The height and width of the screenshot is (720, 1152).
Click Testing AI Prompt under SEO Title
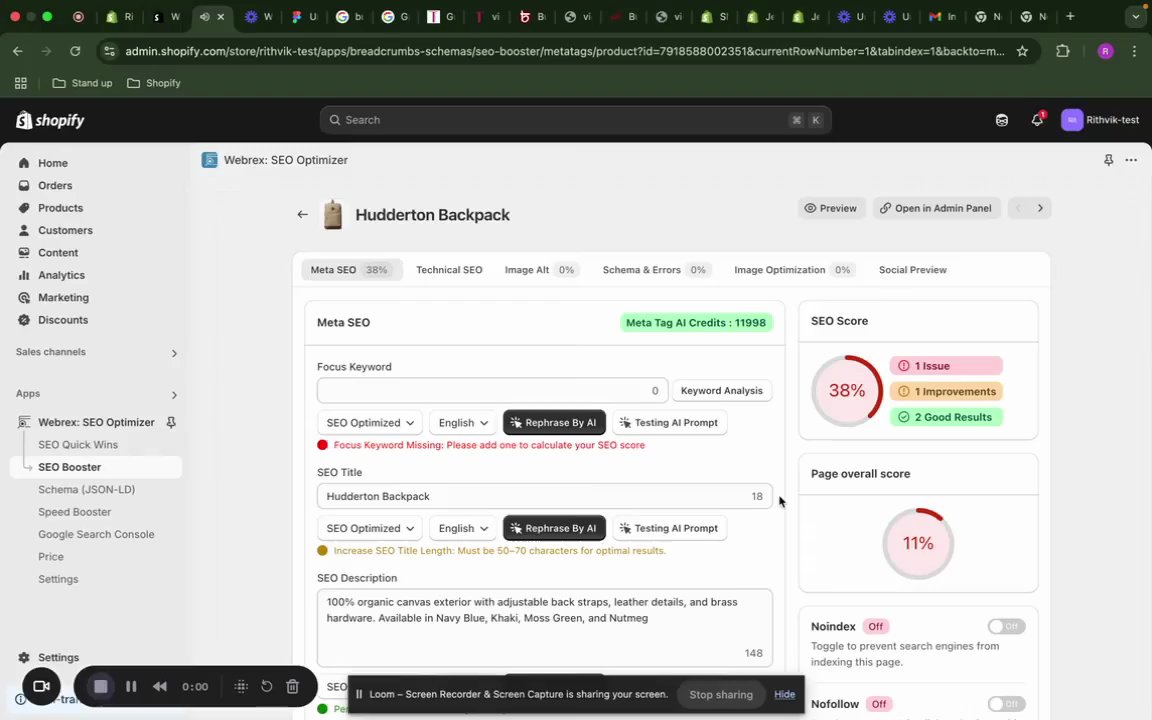tap(669, 528)
